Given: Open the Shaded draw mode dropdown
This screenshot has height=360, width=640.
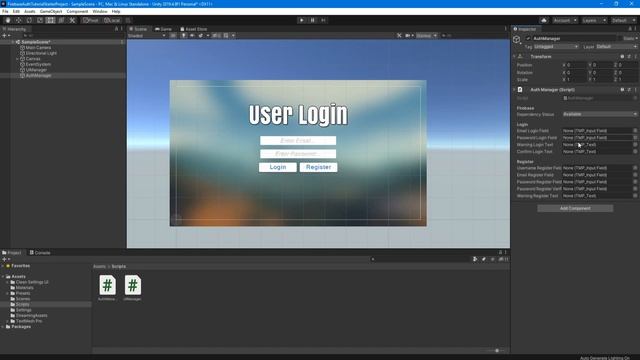Looking at the screenshot, I should [147, 36].
